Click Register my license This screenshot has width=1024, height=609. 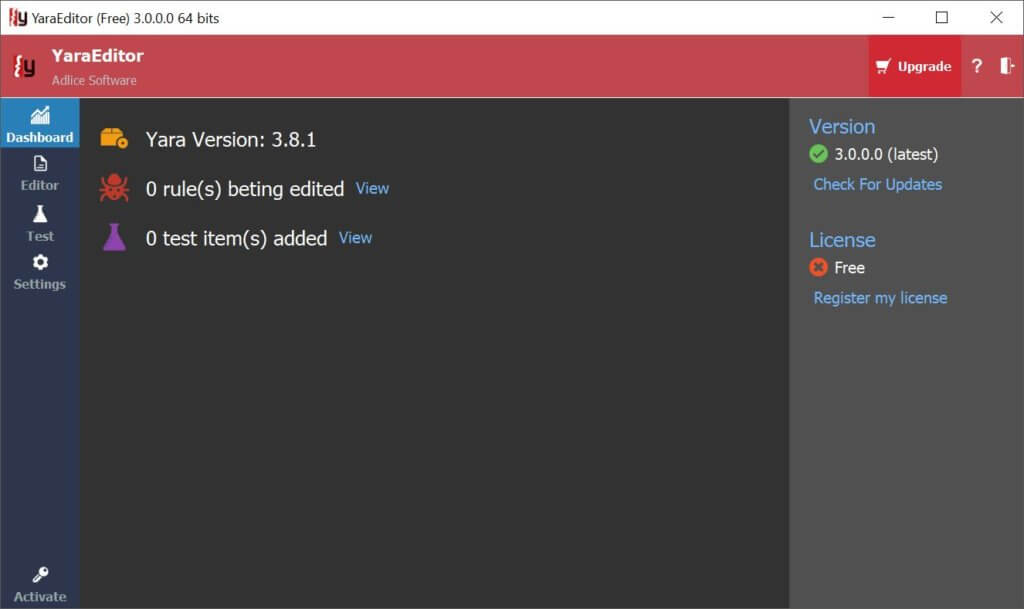879,297
